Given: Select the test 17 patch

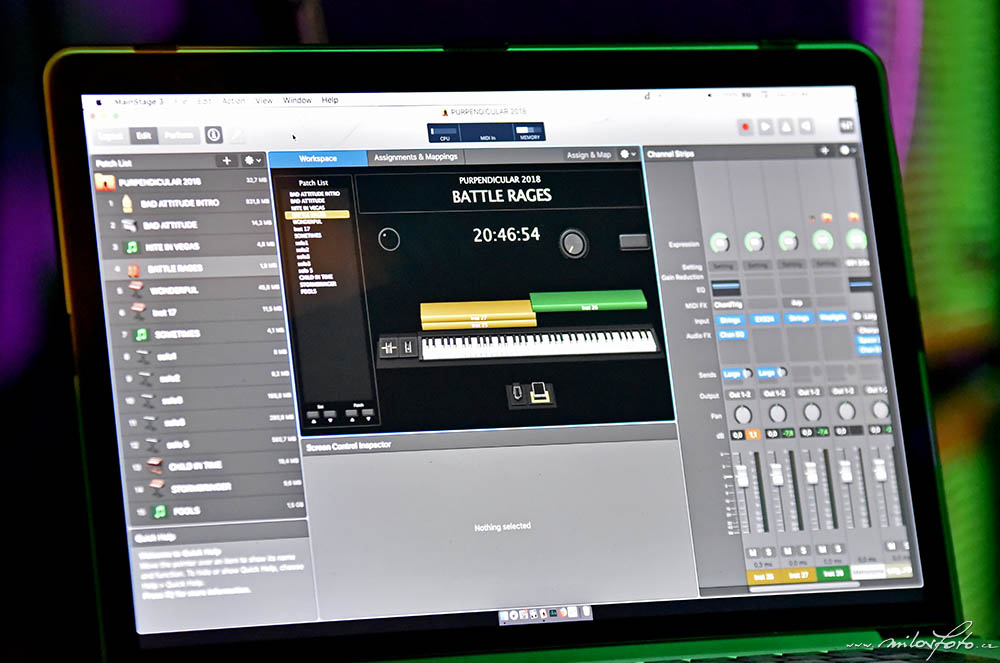Looking at the screenshot, I should pyautogui.click(x=195, y=312).
